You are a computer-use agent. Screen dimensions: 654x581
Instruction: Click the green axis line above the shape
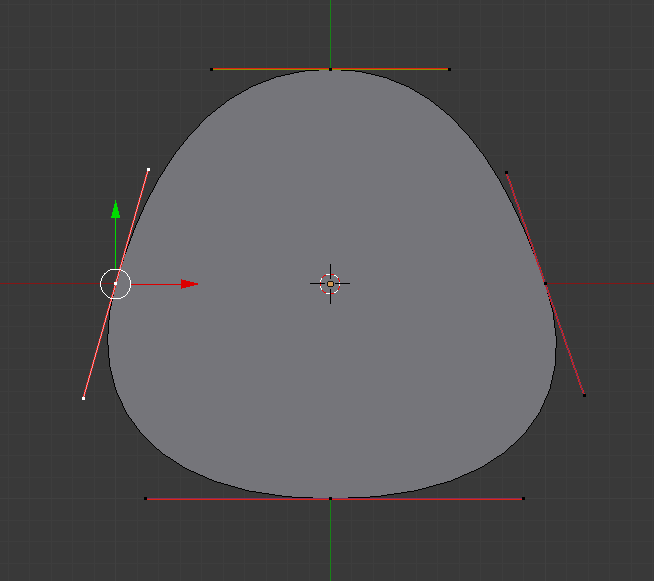coord(330,30)
